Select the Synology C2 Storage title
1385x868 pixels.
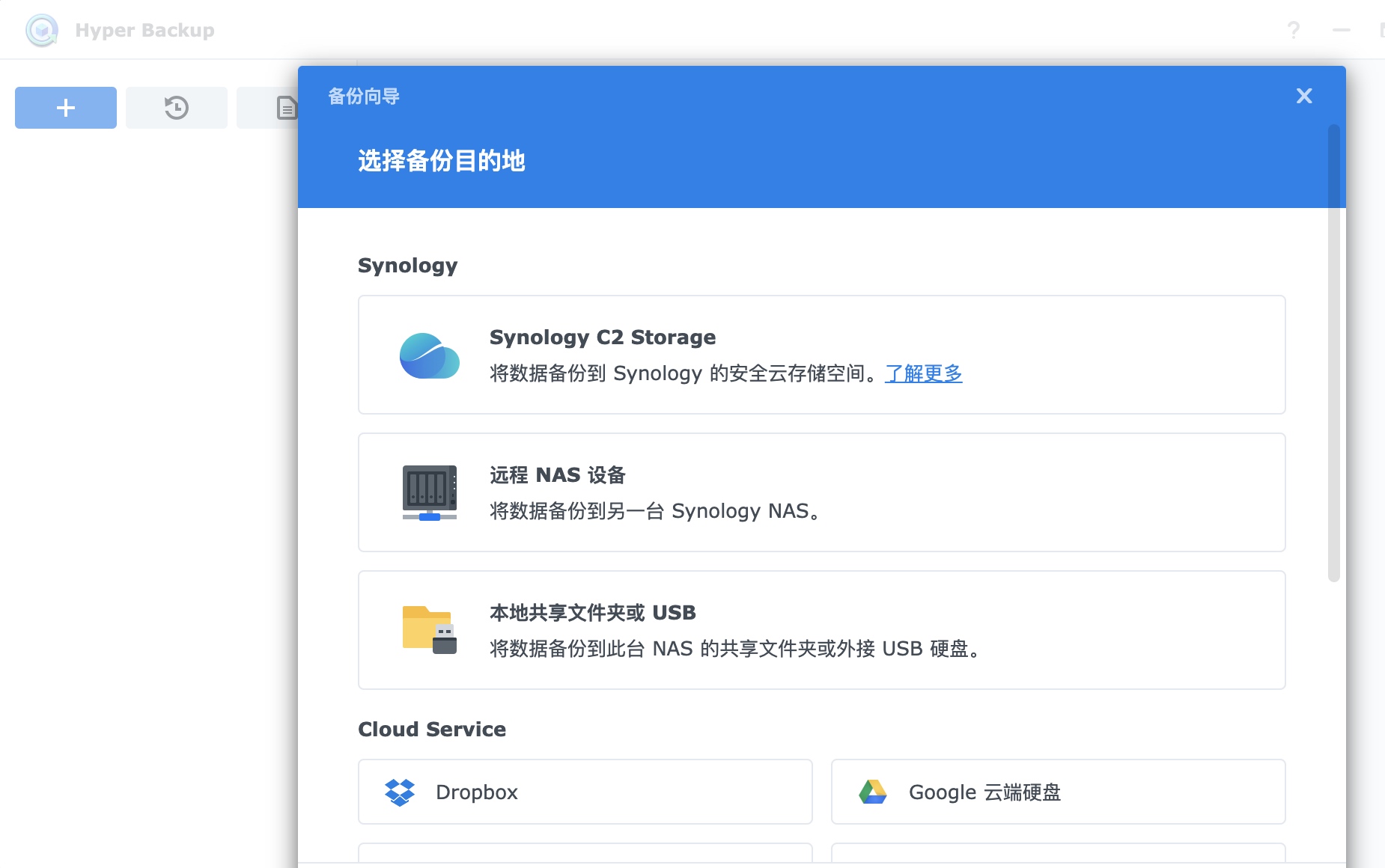click(603, 337)
